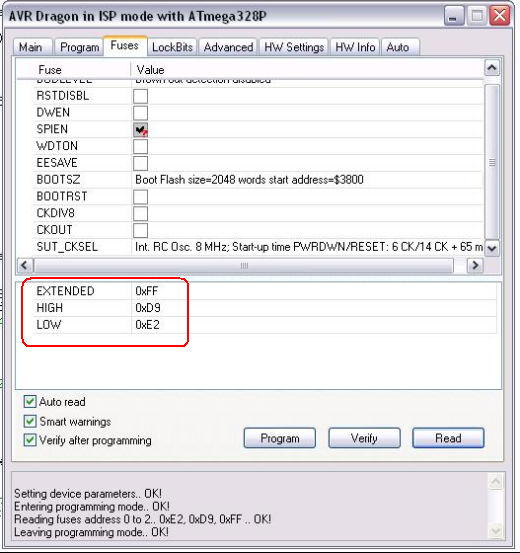This screenshot has height=553, width=520.
Task: Select the BOOTSZ fuse label
Action: [x=58, y=180]
